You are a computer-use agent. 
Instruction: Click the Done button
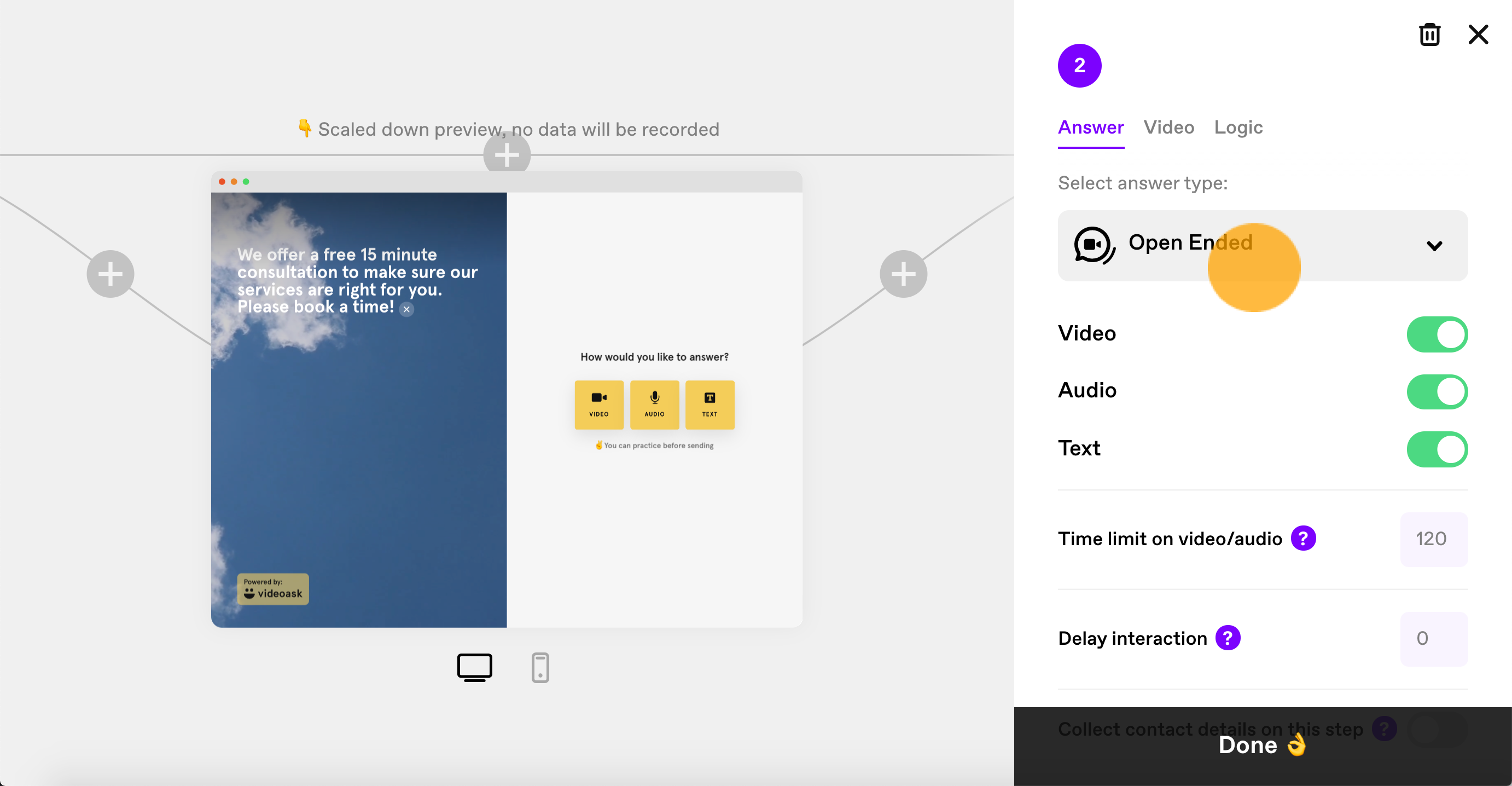pyautogui.click(x=1263, y=746)
